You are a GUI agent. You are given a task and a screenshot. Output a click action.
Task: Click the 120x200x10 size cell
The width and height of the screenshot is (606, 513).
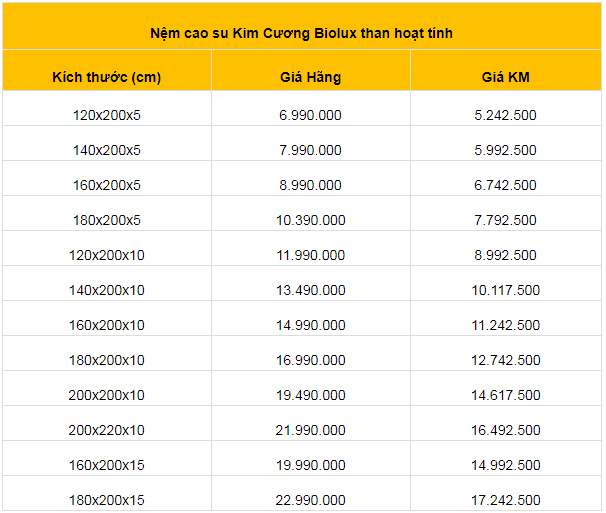coord(107,255)
